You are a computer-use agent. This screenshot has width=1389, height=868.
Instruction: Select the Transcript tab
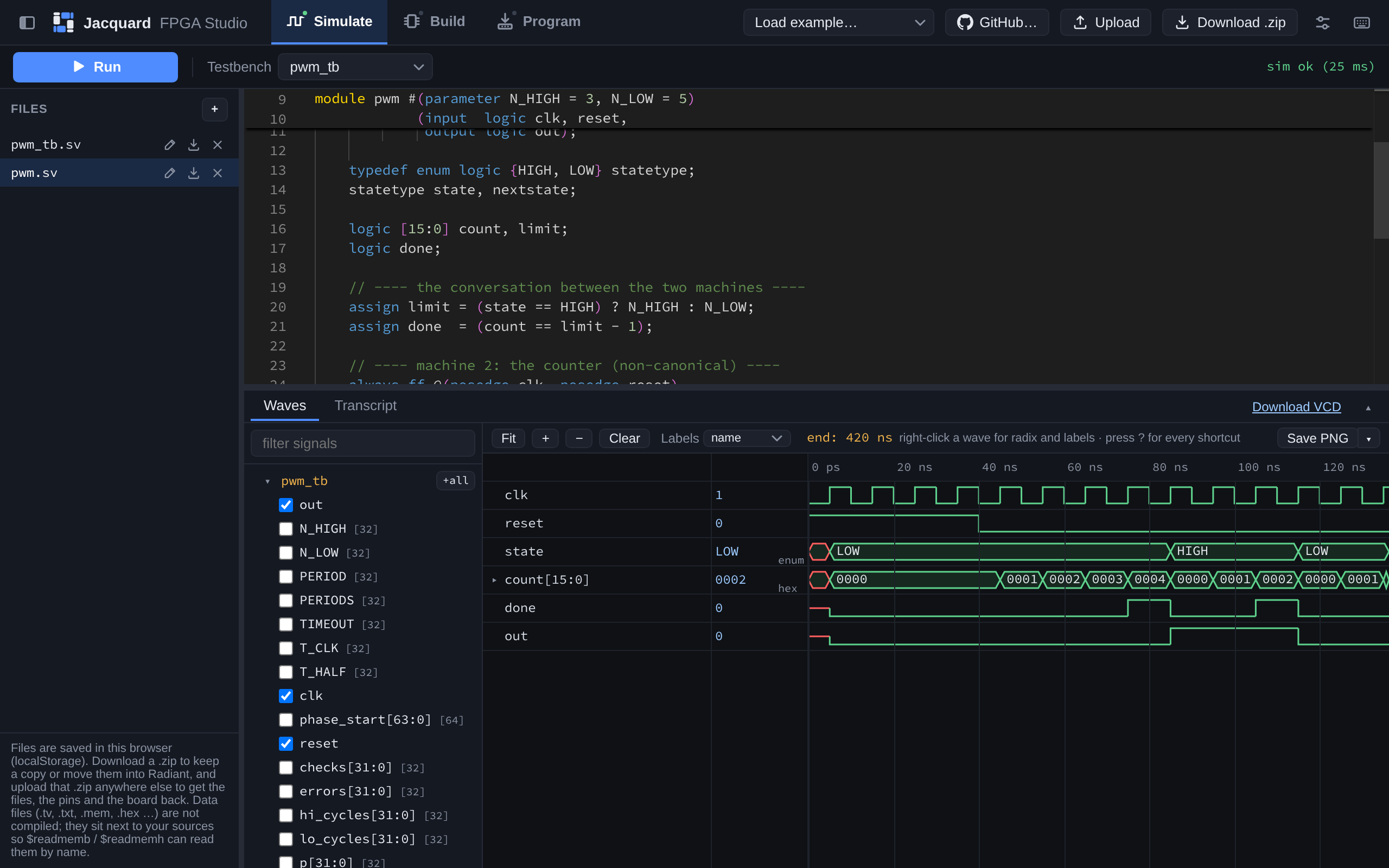point(366,406)
